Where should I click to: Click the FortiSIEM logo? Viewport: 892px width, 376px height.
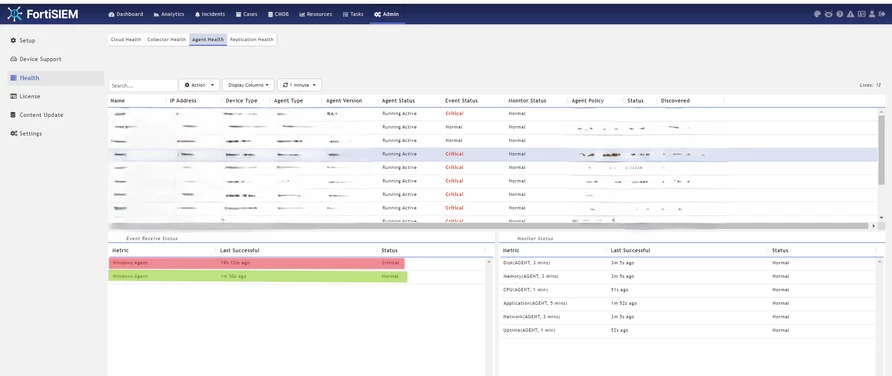[x=43, y=14]
